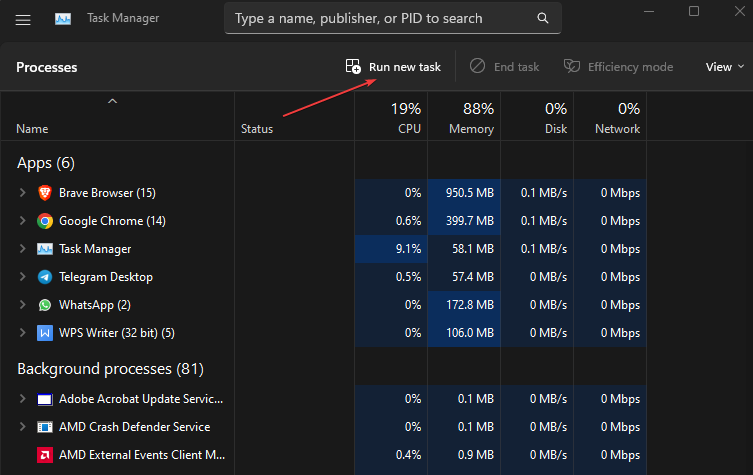Click the 57.4 MB memory cell
The height and width of the screenshot is (475, 753).
click(x=464, y=277)
